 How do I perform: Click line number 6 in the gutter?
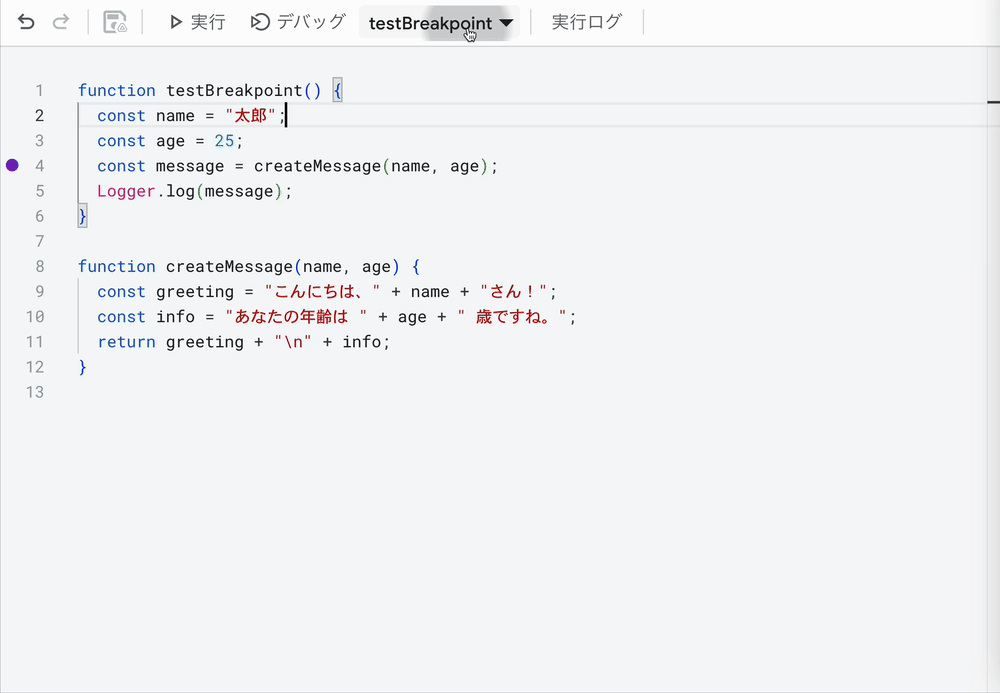pyautogui.click(x=40, y=216)
